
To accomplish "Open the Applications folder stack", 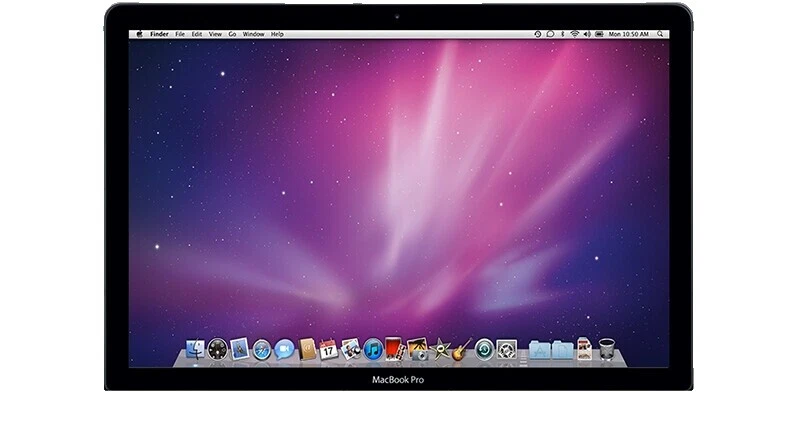I will click(x=540, y=350).
